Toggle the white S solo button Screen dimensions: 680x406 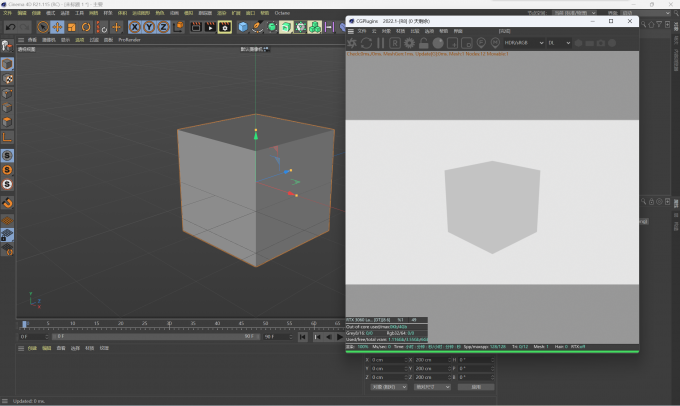(x=7, y=184)
